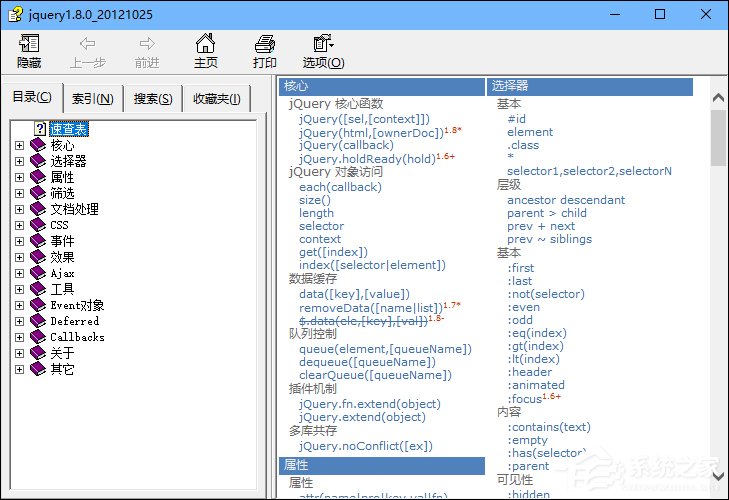The height and width of the screenshot is (500, 729).
Task: Click the jquery help window title icon
Action: [15, 14]
